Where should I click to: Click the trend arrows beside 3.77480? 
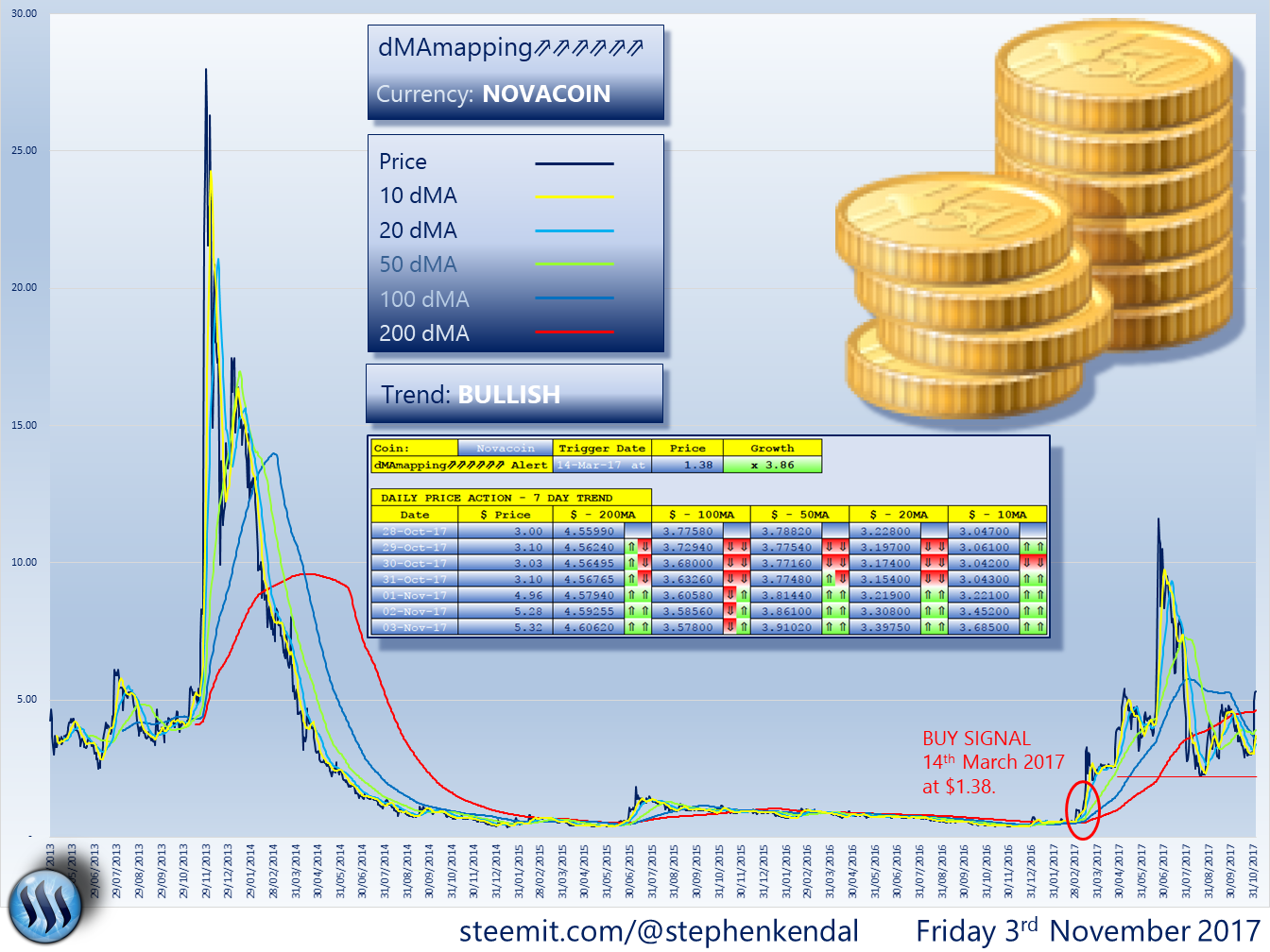(835, 579)
